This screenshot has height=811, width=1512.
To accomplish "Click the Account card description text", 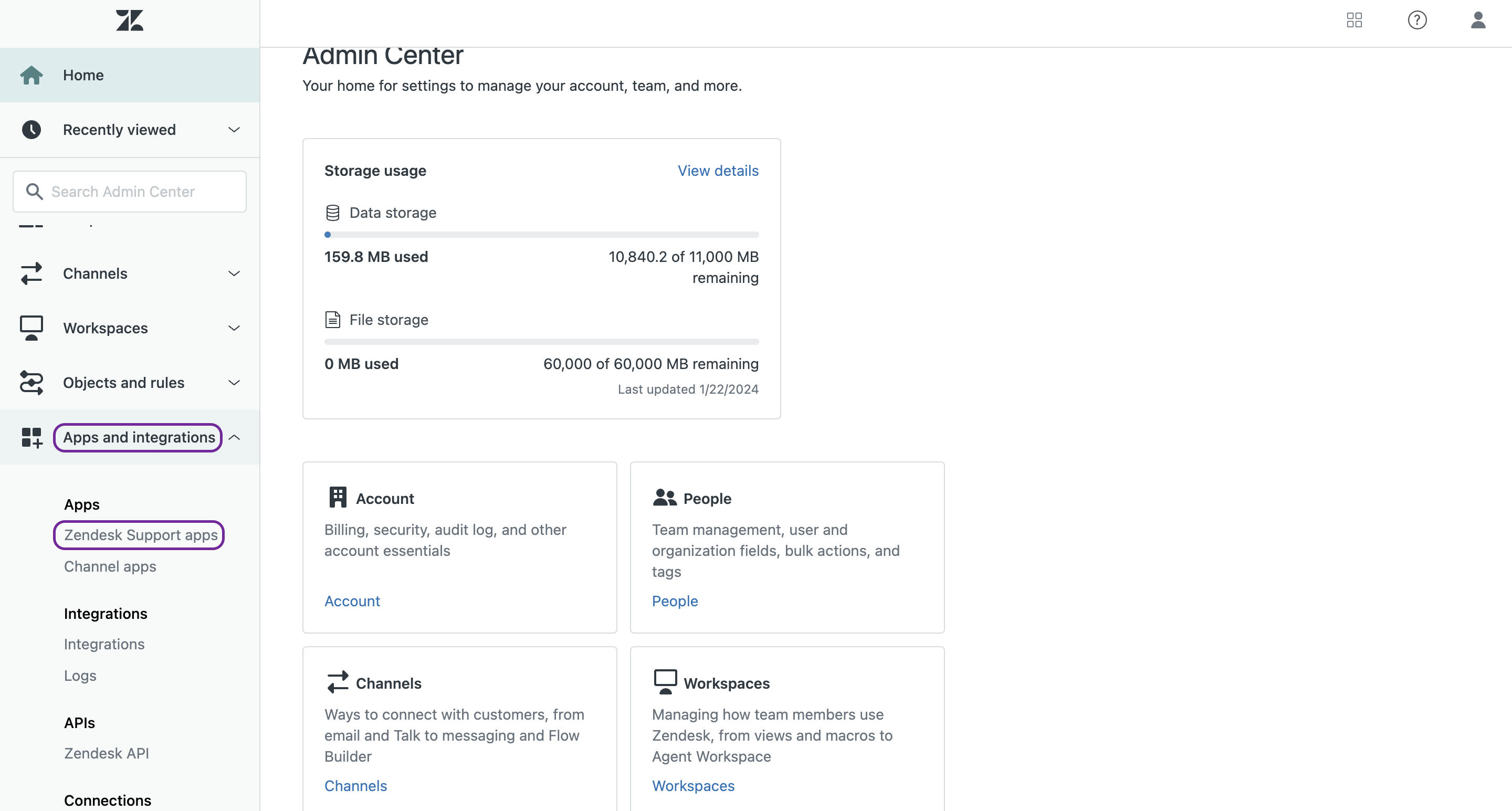I will (446, 541).
